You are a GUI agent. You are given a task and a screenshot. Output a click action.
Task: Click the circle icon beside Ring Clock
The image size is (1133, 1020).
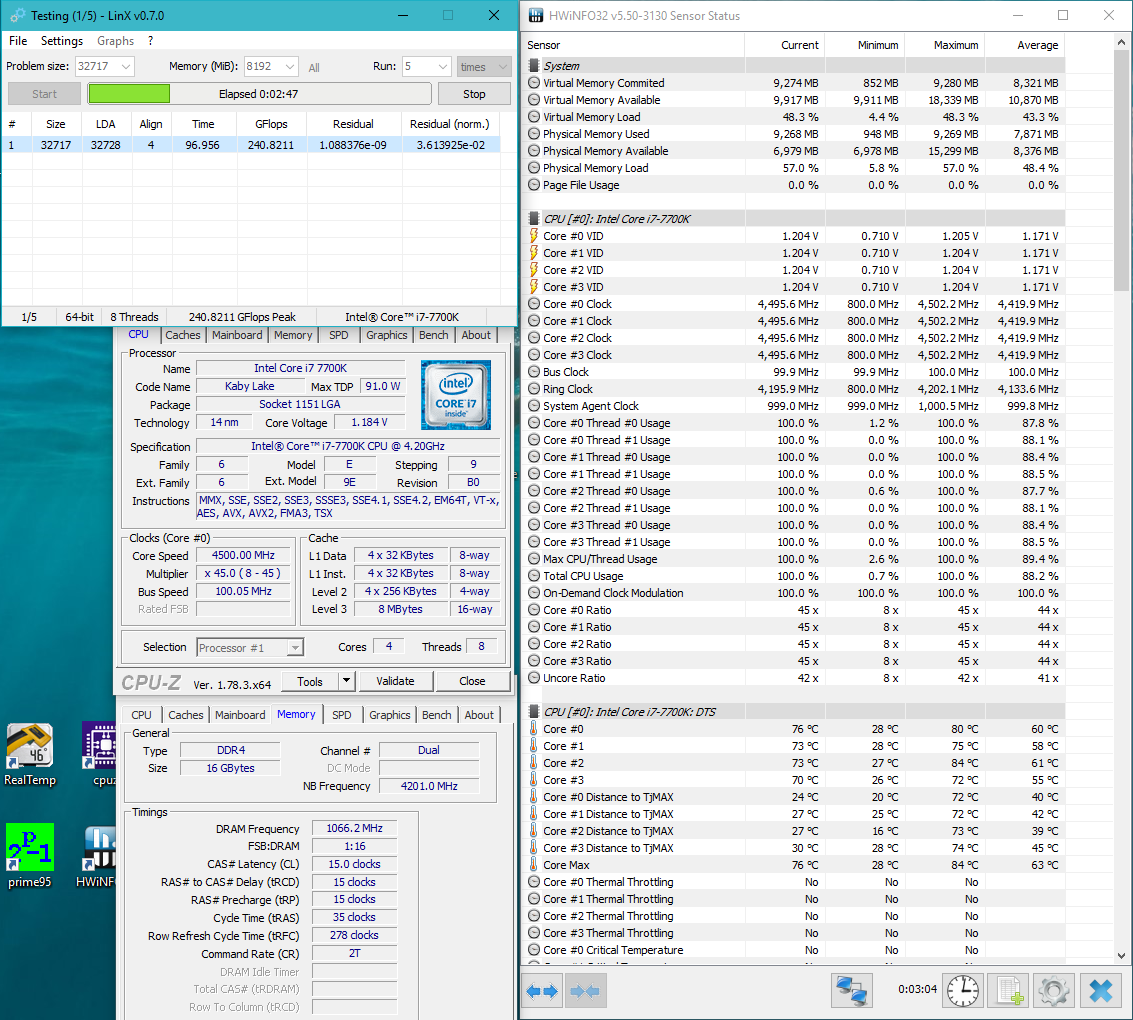pyautogui.click(x=534, y=389)
